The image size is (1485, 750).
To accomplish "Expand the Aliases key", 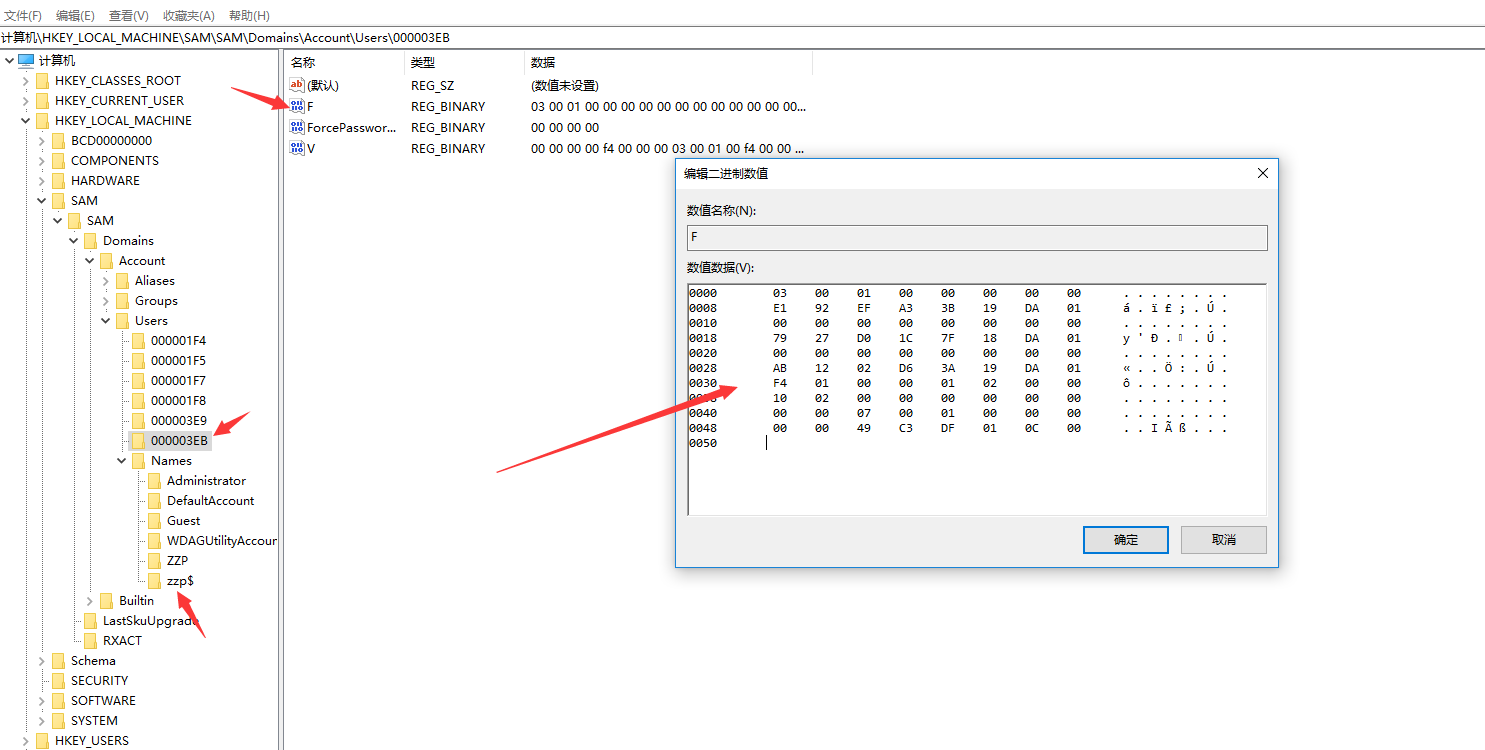I will point(106,280).
